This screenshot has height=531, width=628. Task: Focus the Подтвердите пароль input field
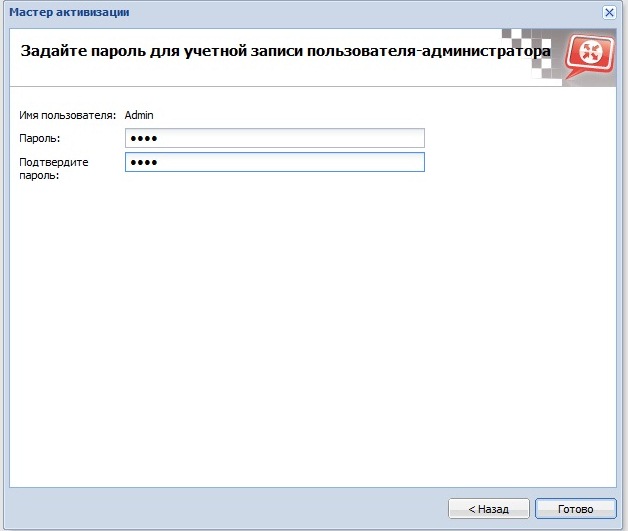point(275,162)
